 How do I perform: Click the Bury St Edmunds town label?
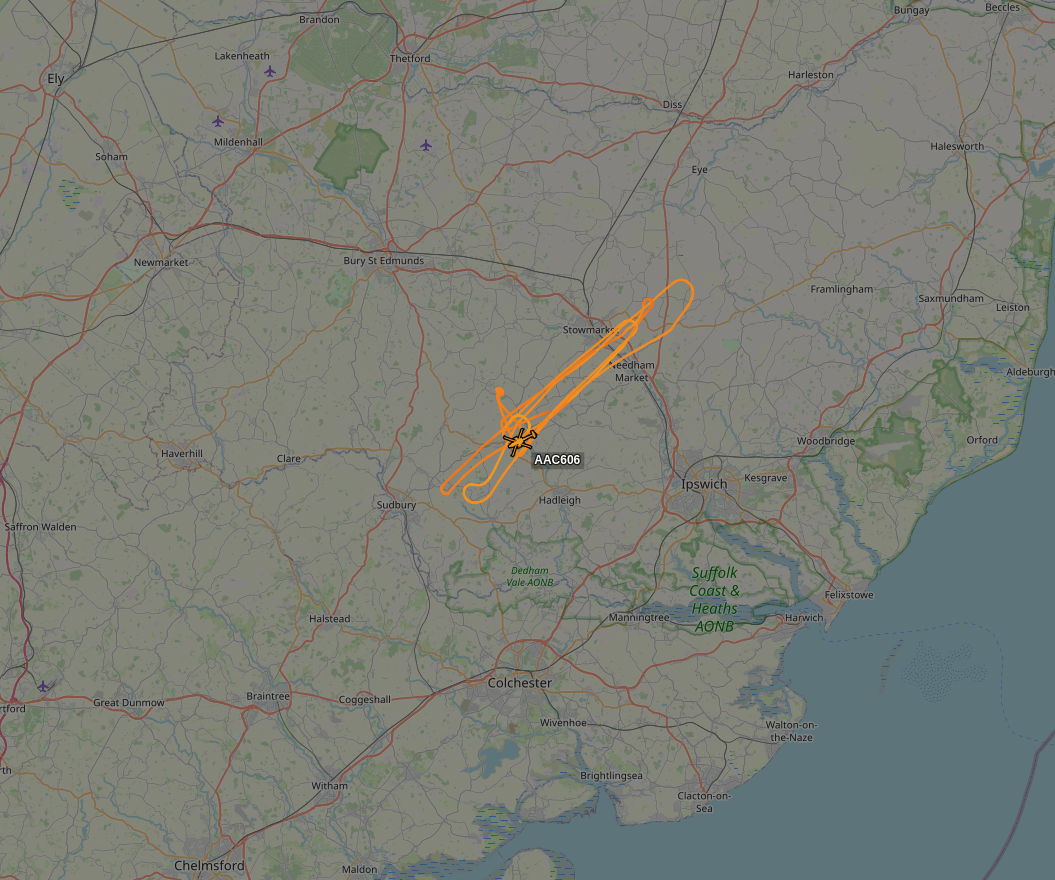[384, 261]
